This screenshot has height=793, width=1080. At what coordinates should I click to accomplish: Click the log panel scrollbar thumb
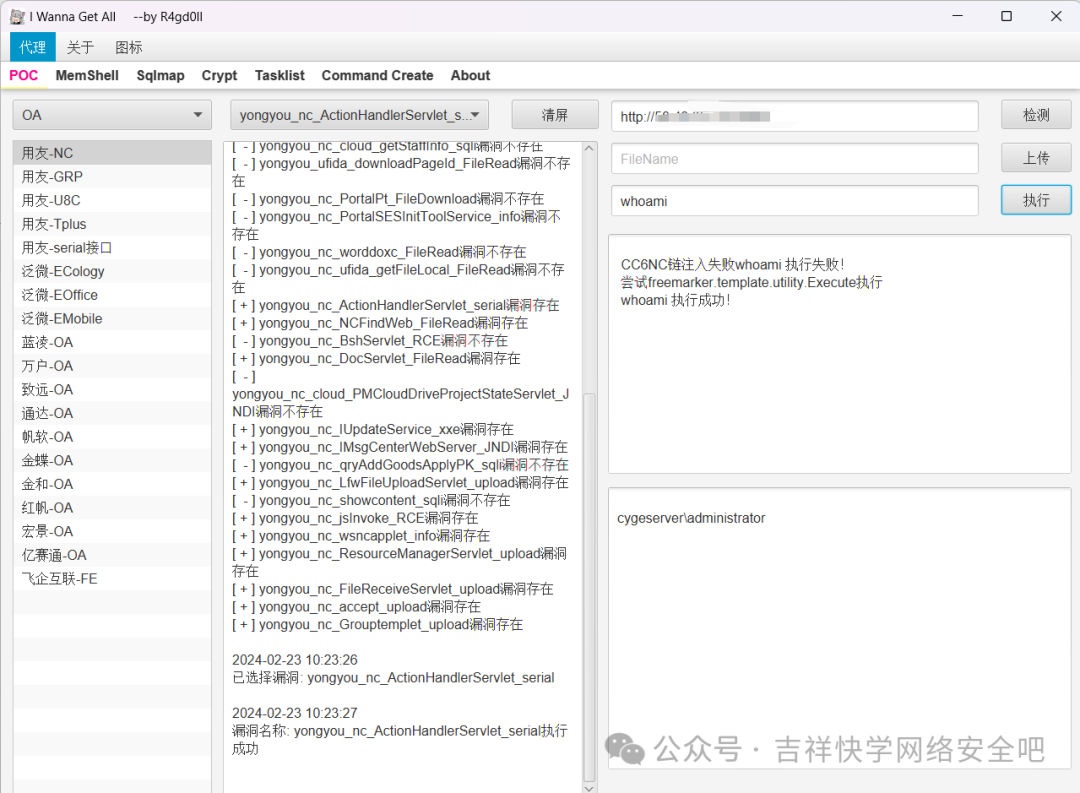tap(589, 586)
